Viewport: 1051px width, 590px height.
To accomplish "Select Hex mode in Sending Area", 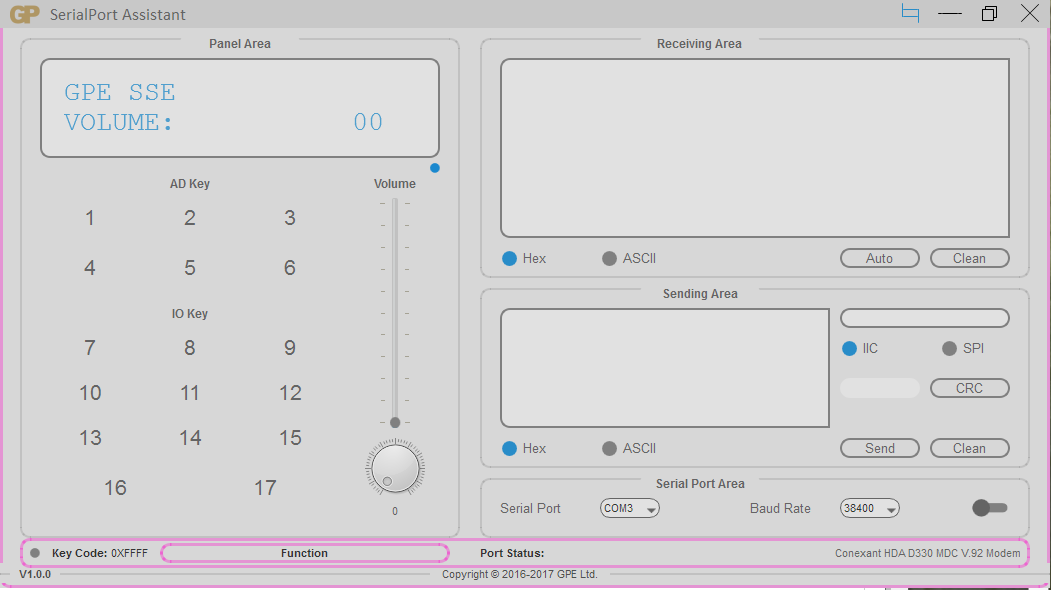I will point(524,449).
